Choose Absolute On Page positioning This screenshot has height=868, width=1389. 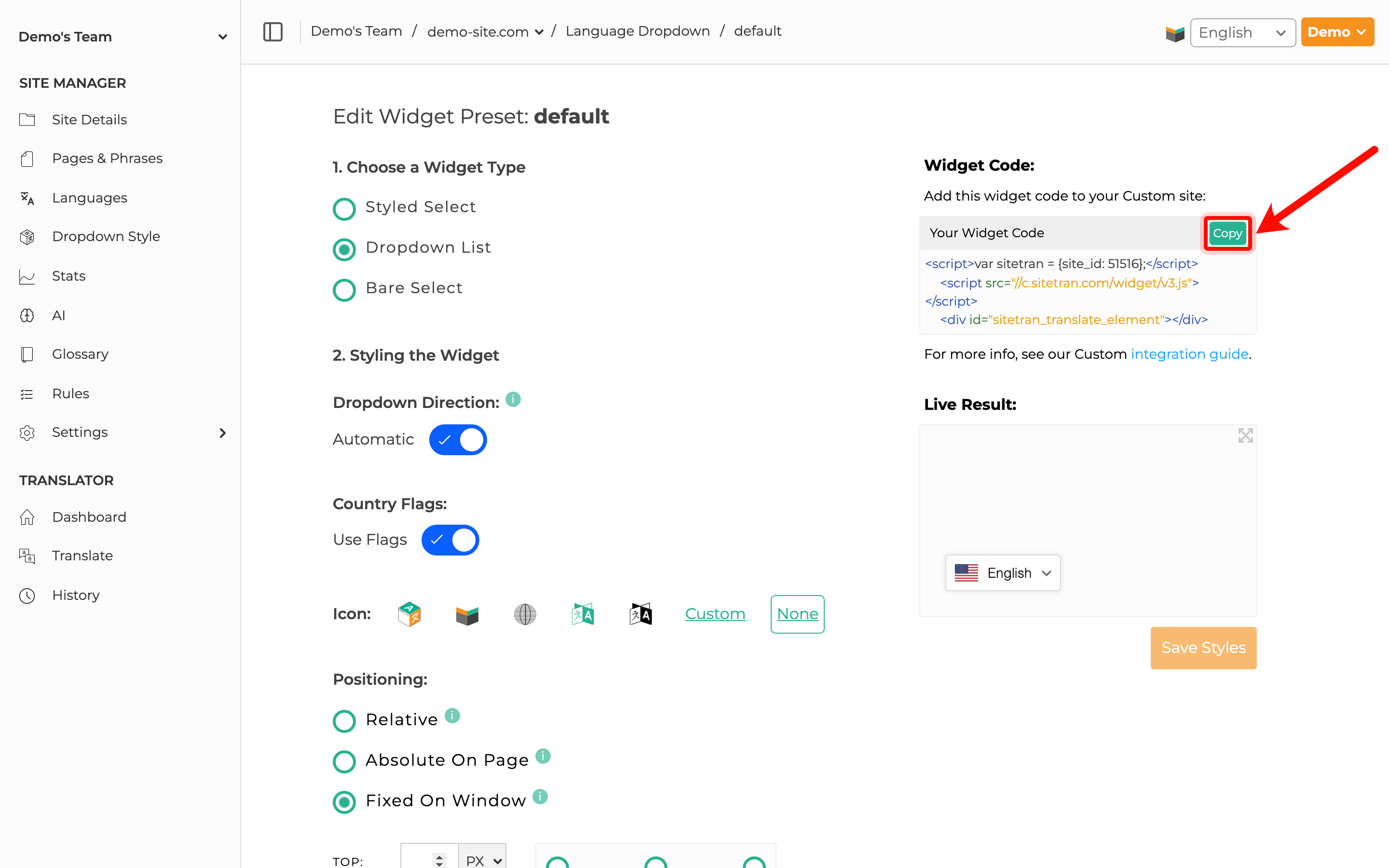click(344, 762)
